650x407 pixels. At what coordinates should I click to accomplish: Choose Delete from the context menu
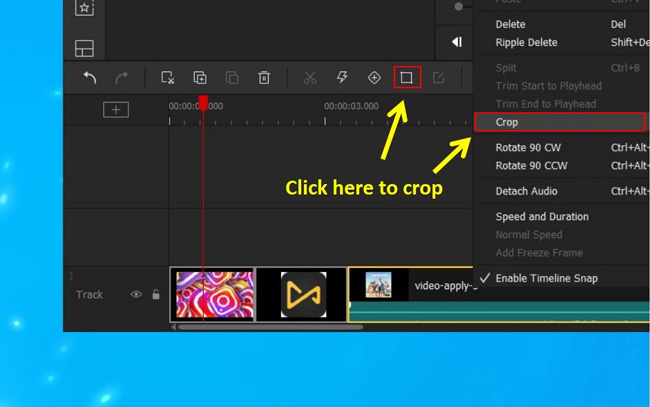point(511,24)
